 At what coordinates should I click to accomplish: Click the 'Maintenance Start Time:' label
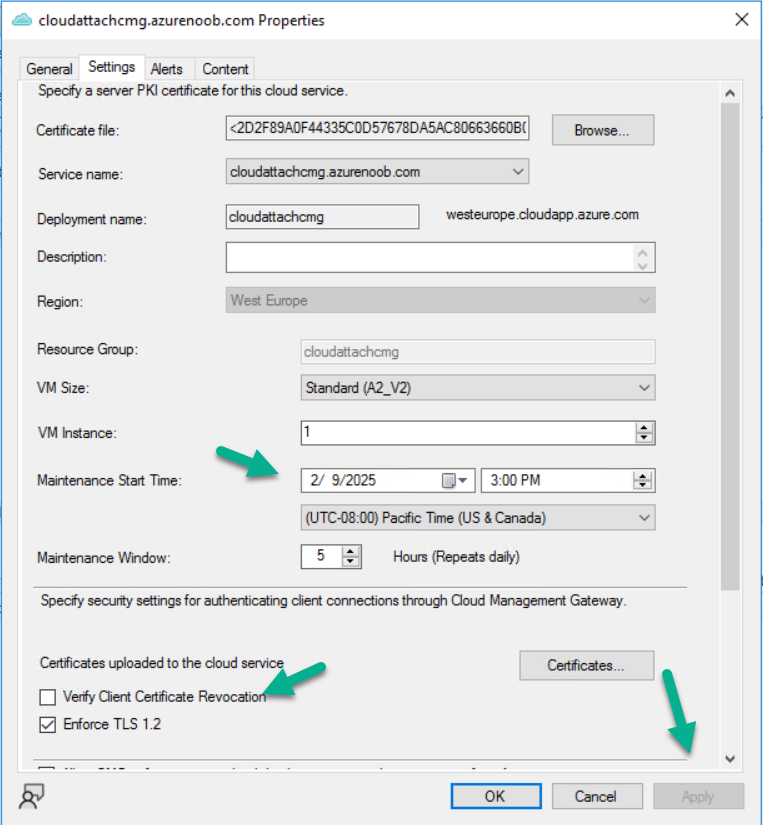point(109,480)
